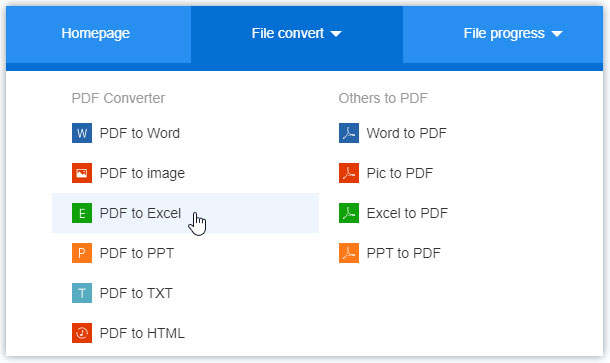Select PPT to PDF entry
The height and width of the screenshot is (363, 610).
click(x=403, y=253)
